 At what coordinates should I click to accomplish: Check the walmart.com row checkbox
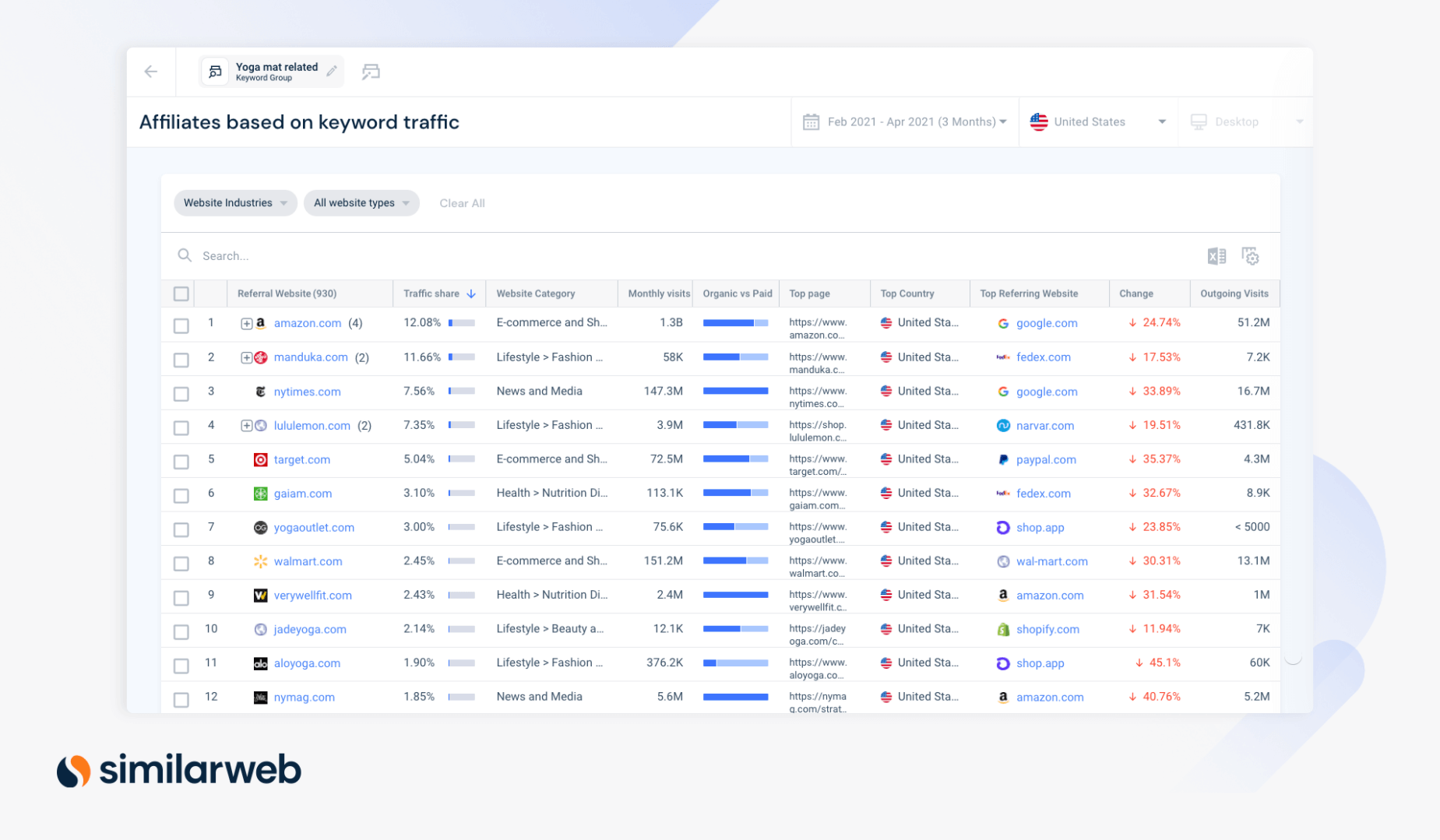[181, 564]
